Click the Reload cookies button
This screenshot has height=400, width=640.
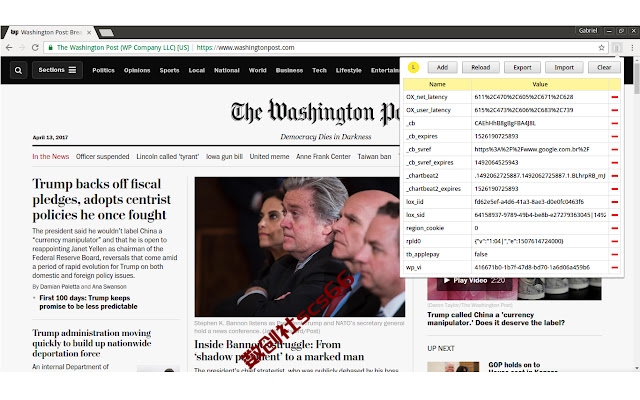point(481,67)
